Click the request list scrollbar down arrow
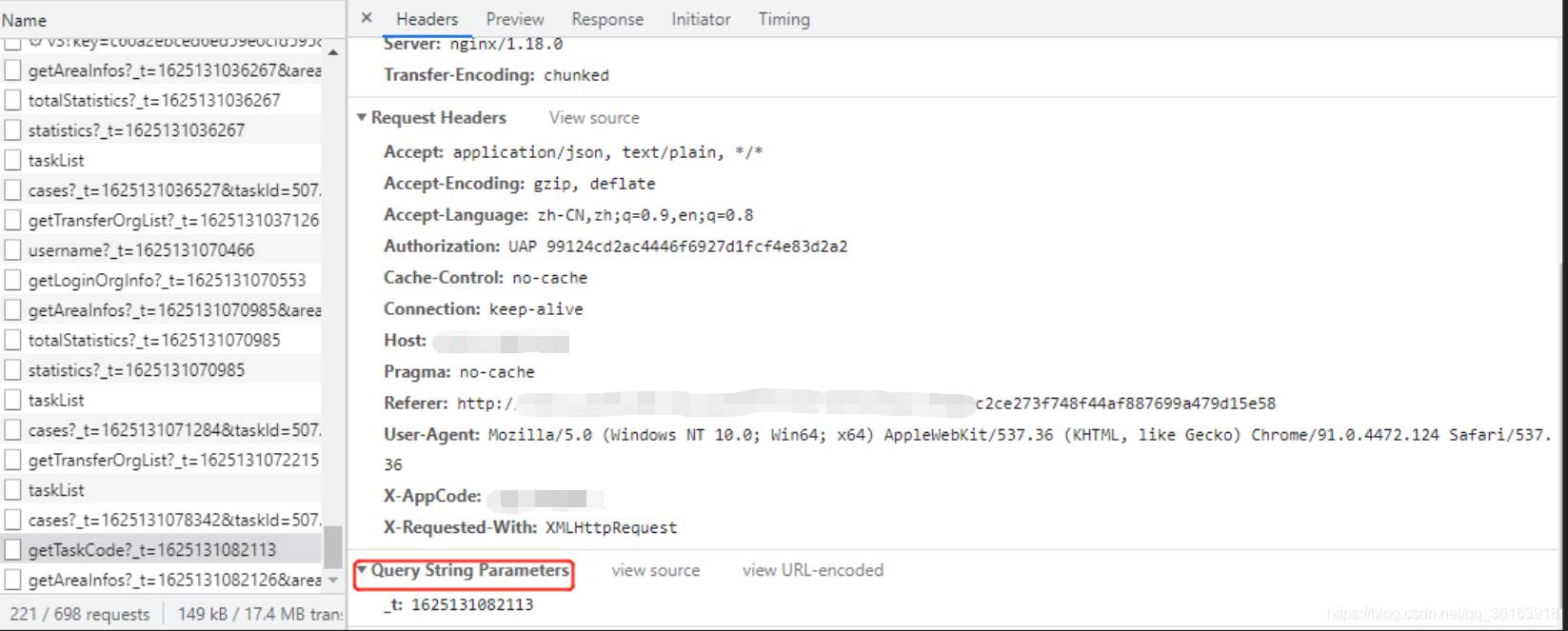1568x631 pixels. (x=332, y=580)
